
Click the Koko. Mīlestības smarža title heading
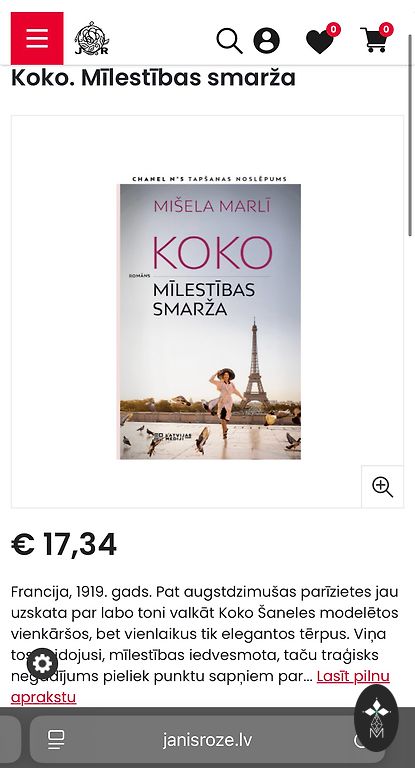click(153, 78)
